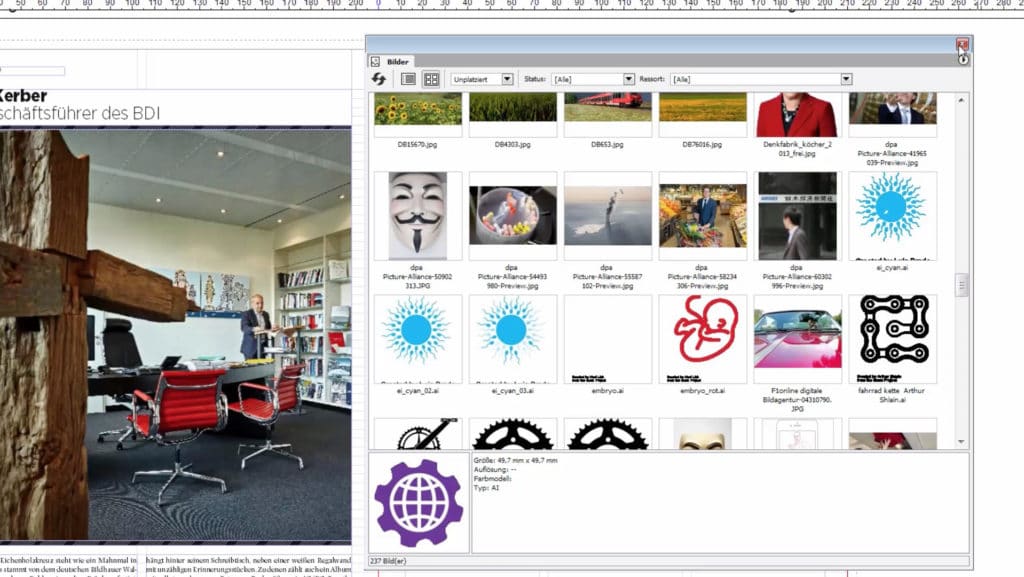
Task: Switch to list view mode
Action: click(x=409, y=79)
